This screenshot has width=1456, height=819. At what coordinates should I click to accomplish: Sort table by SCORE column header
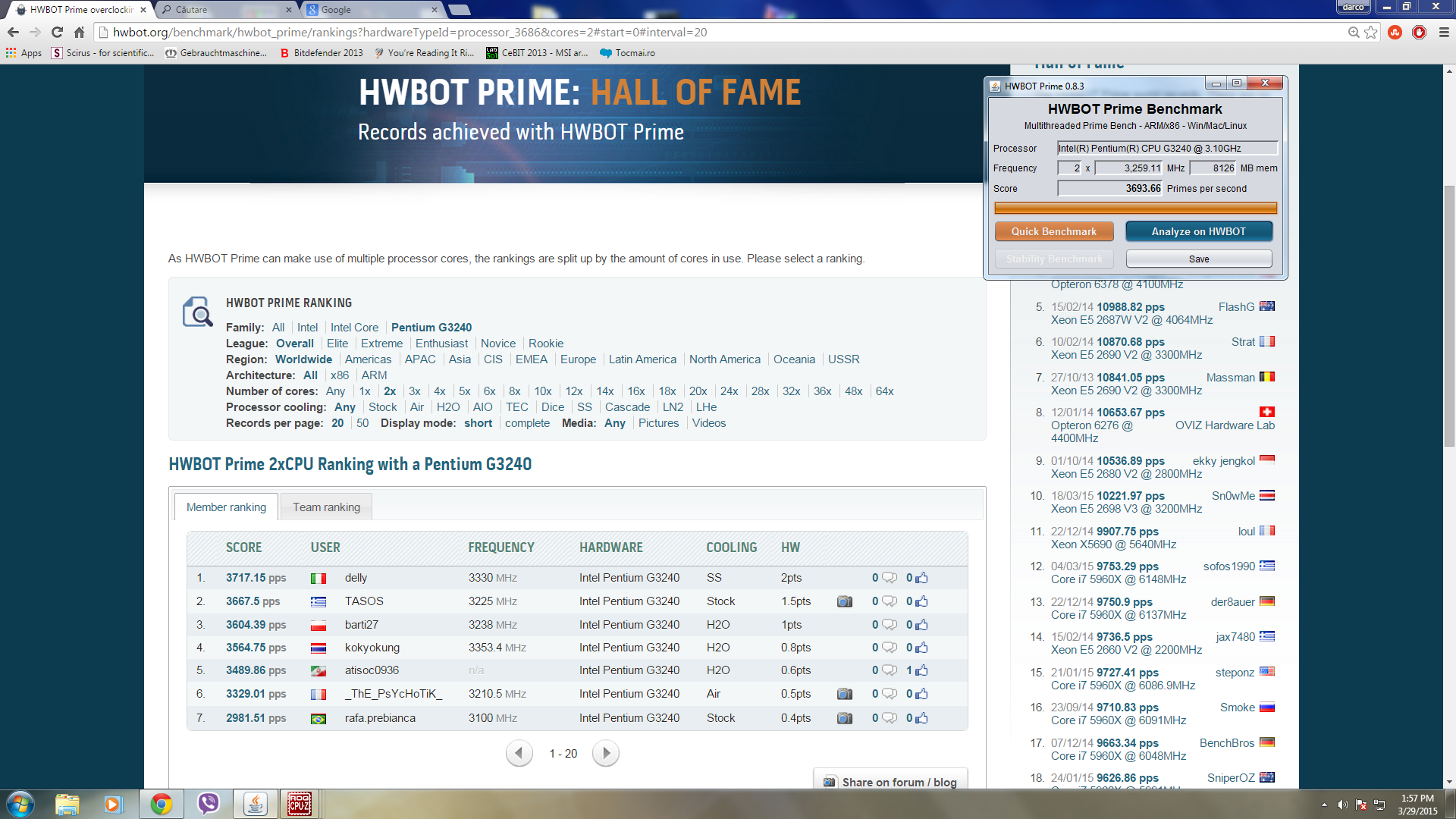[243, 548]
